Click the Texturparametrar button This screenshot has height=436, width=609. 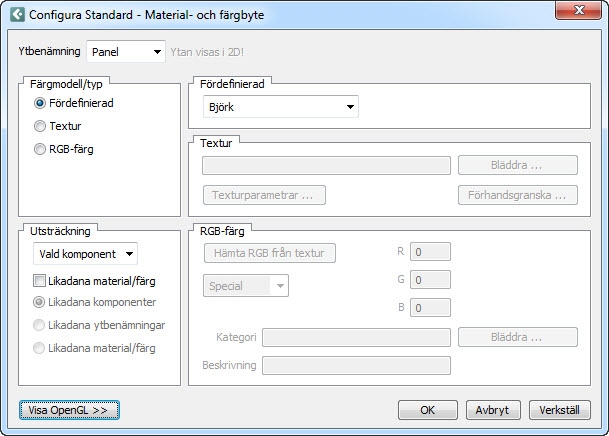point(264,195)
